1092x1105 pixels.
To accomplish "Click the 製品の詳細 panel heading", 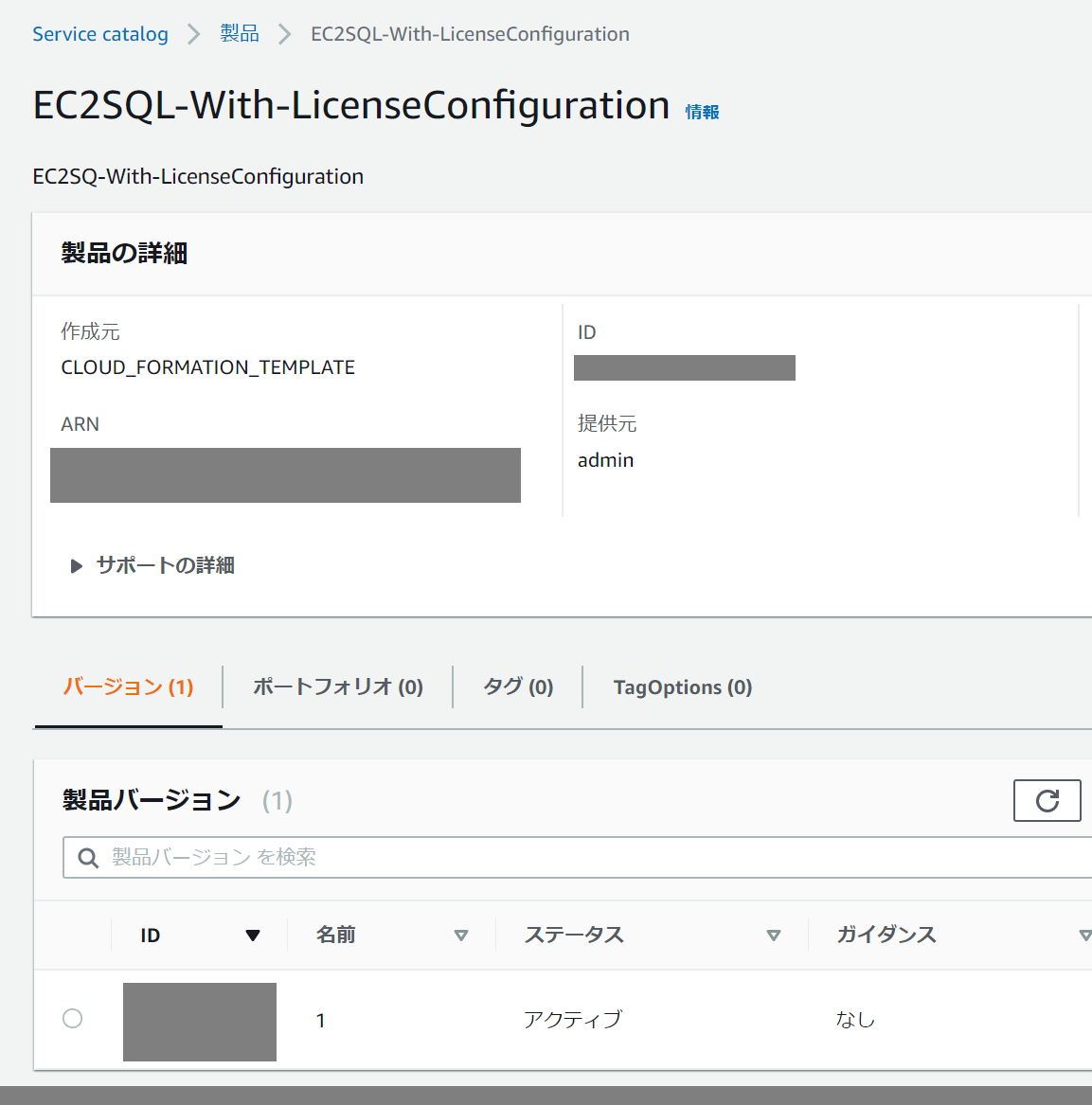I will tap(124, 253).
